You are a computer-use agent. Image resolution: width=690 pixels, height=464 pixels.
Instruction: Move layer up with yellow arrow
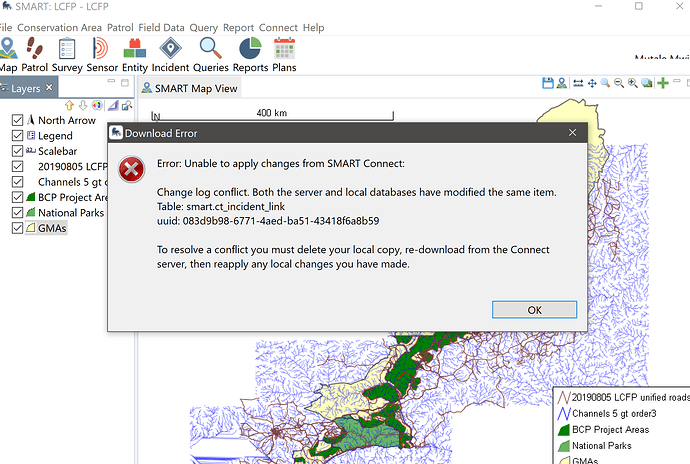[69, 105]
